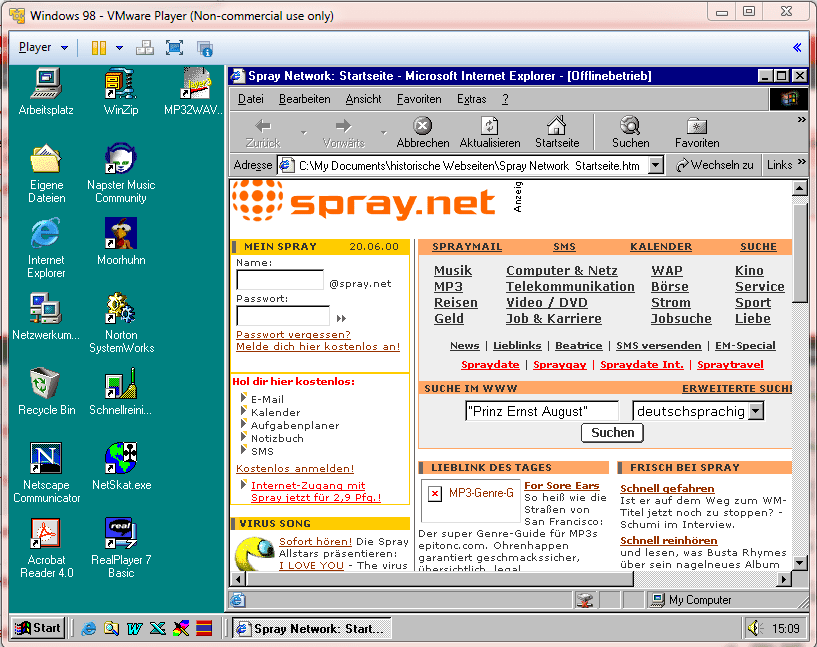Select the Schnellreinigung desktop shortcut
This screenshot has height=647, width=817.
pos(121,392)
